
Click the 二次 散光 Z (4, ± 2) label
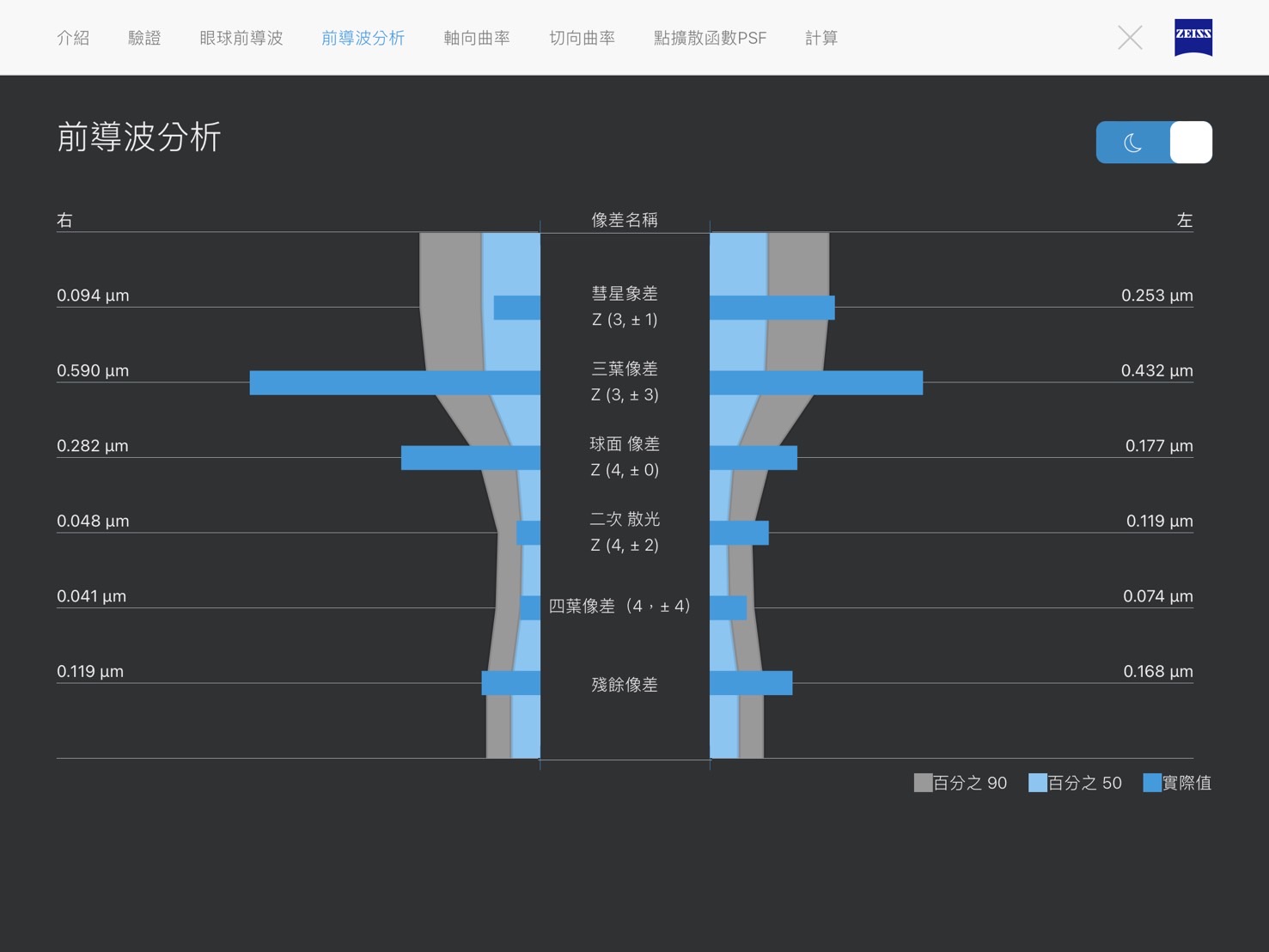click(625, 532)
